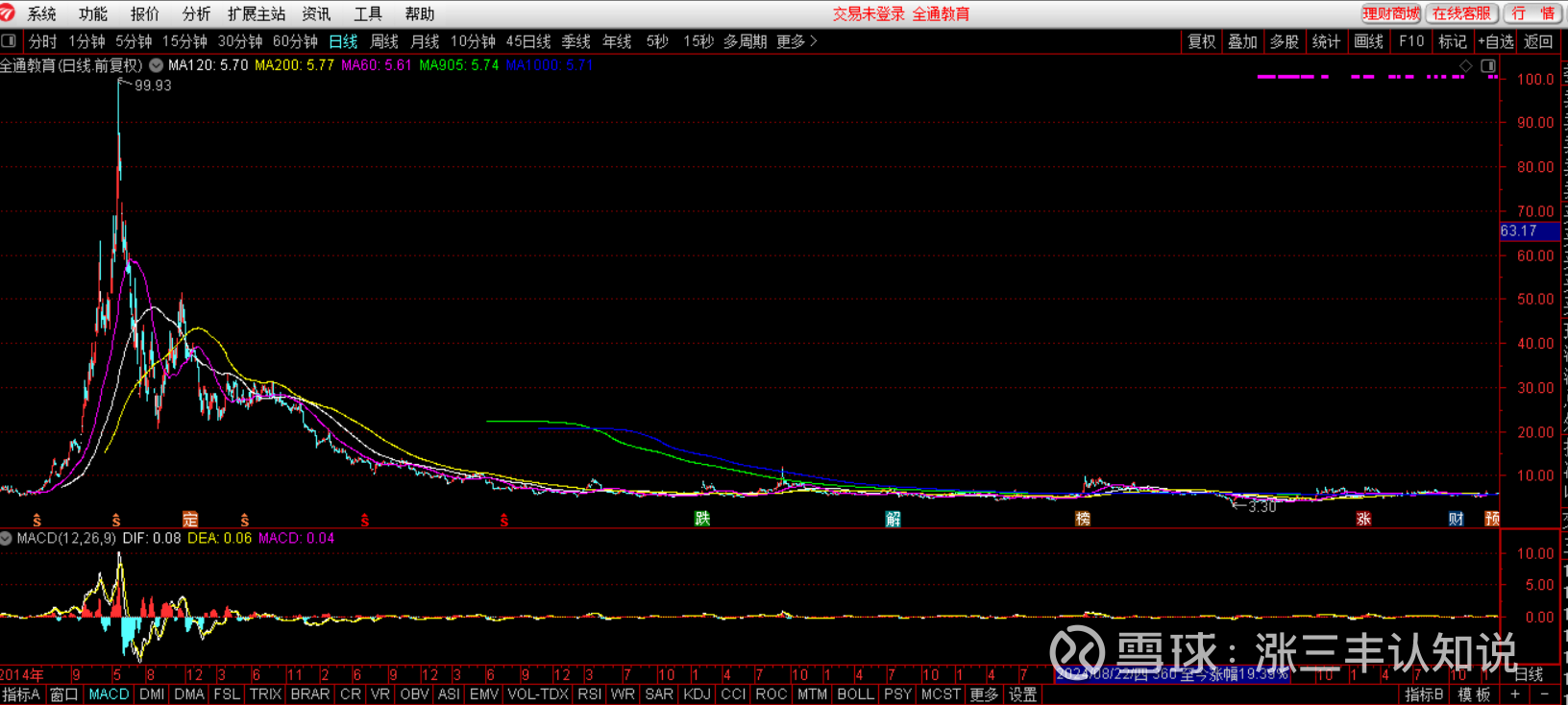This screenshot has height=705, width=1568.
Task: Click the blue 财 event marker
Action: click(x=1456, y=519)
